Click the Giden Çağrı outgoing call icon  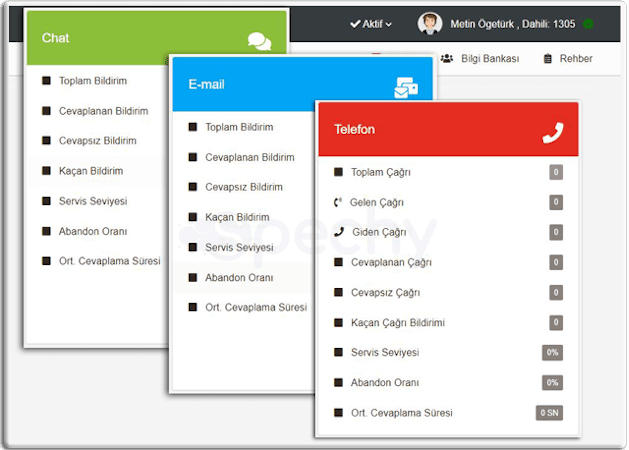339,232
